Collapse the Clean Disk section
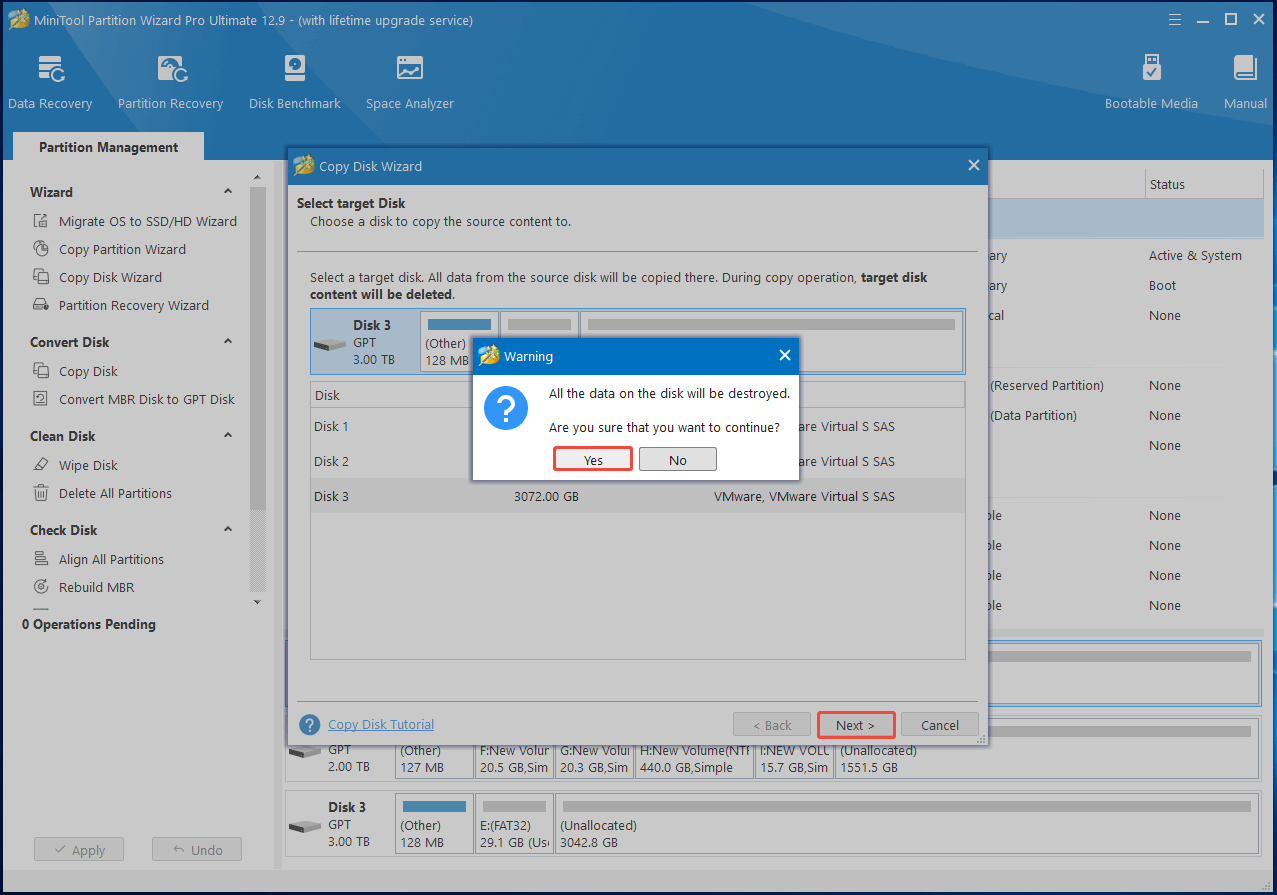 click(228, 436)
